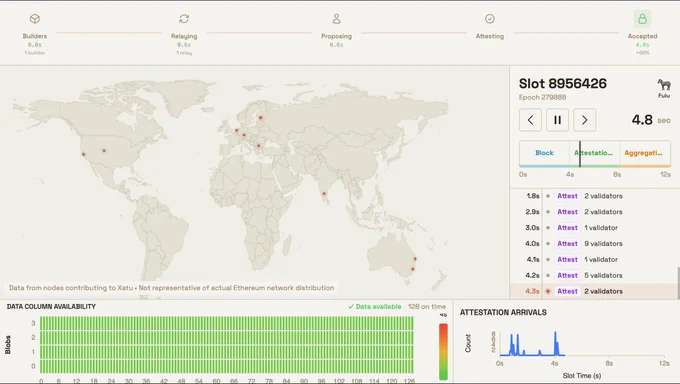680x384 pixels.
Task: Click the Builders cube icon
Action: pyautogui.click(x=35, y=19)
